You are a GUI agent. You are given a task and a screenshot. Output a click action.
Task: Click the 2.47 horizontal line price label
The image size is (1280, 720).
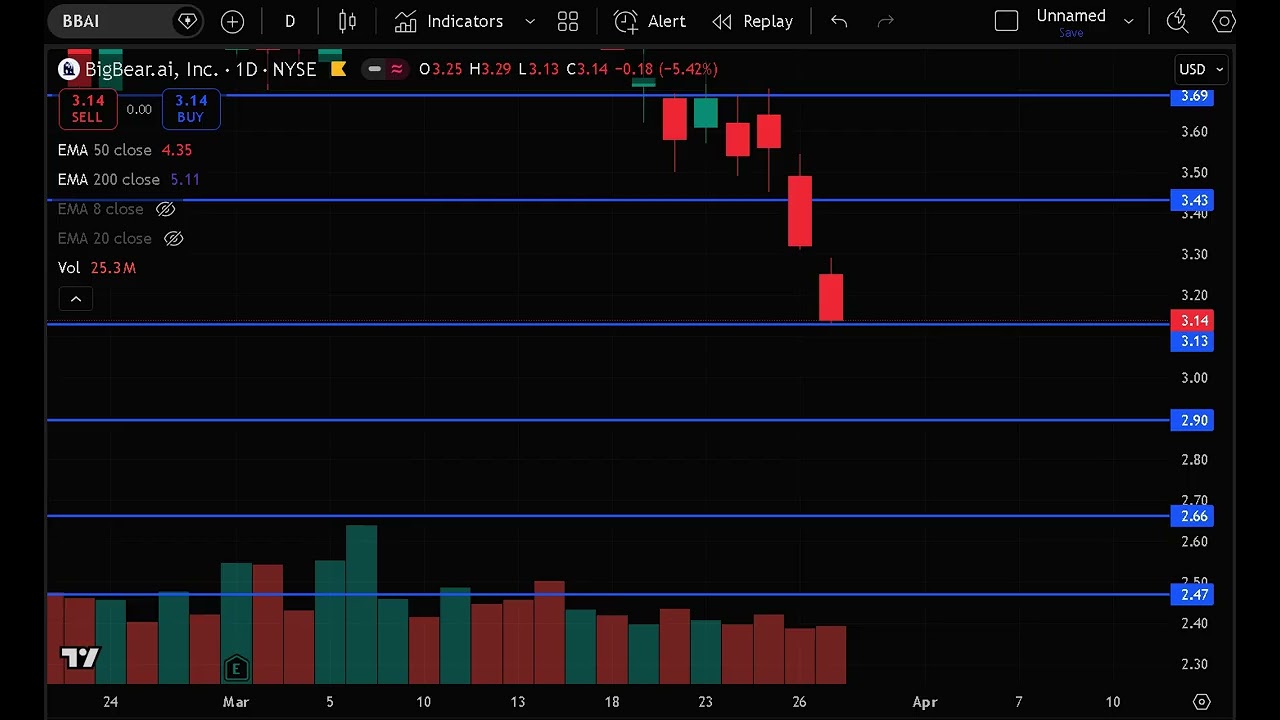[x=1194, y=595]
